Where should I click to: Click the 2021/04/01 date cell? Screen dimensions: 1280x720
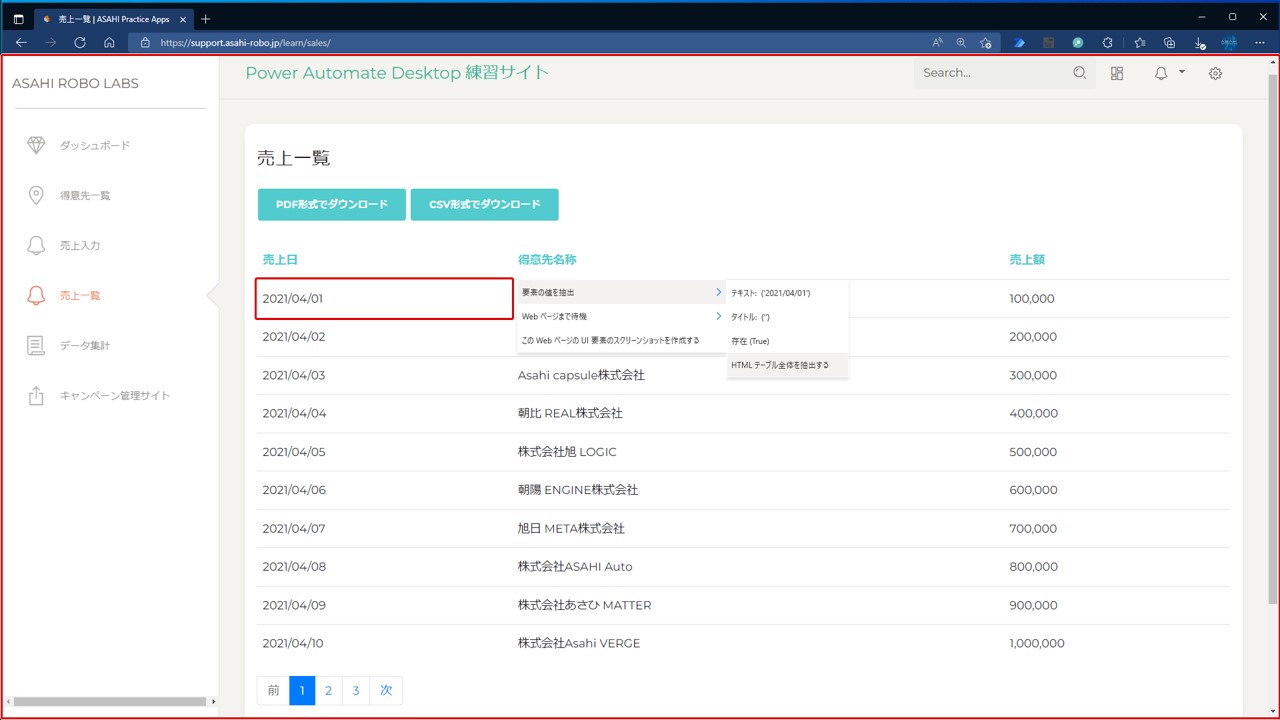click(x=385, y=299)
